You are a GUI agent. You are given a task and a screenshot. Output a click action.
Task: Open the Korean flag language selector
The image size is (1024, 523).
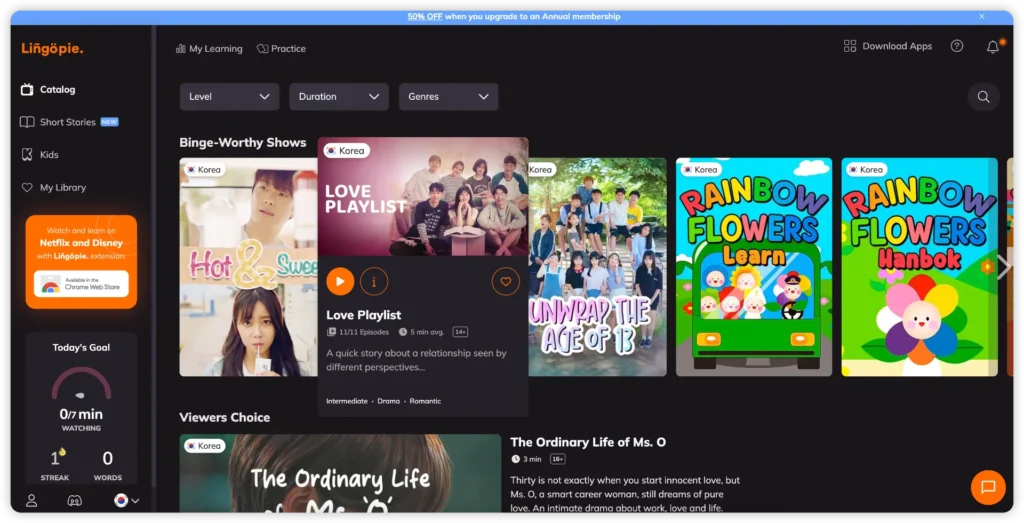click(x=126, y=501)
